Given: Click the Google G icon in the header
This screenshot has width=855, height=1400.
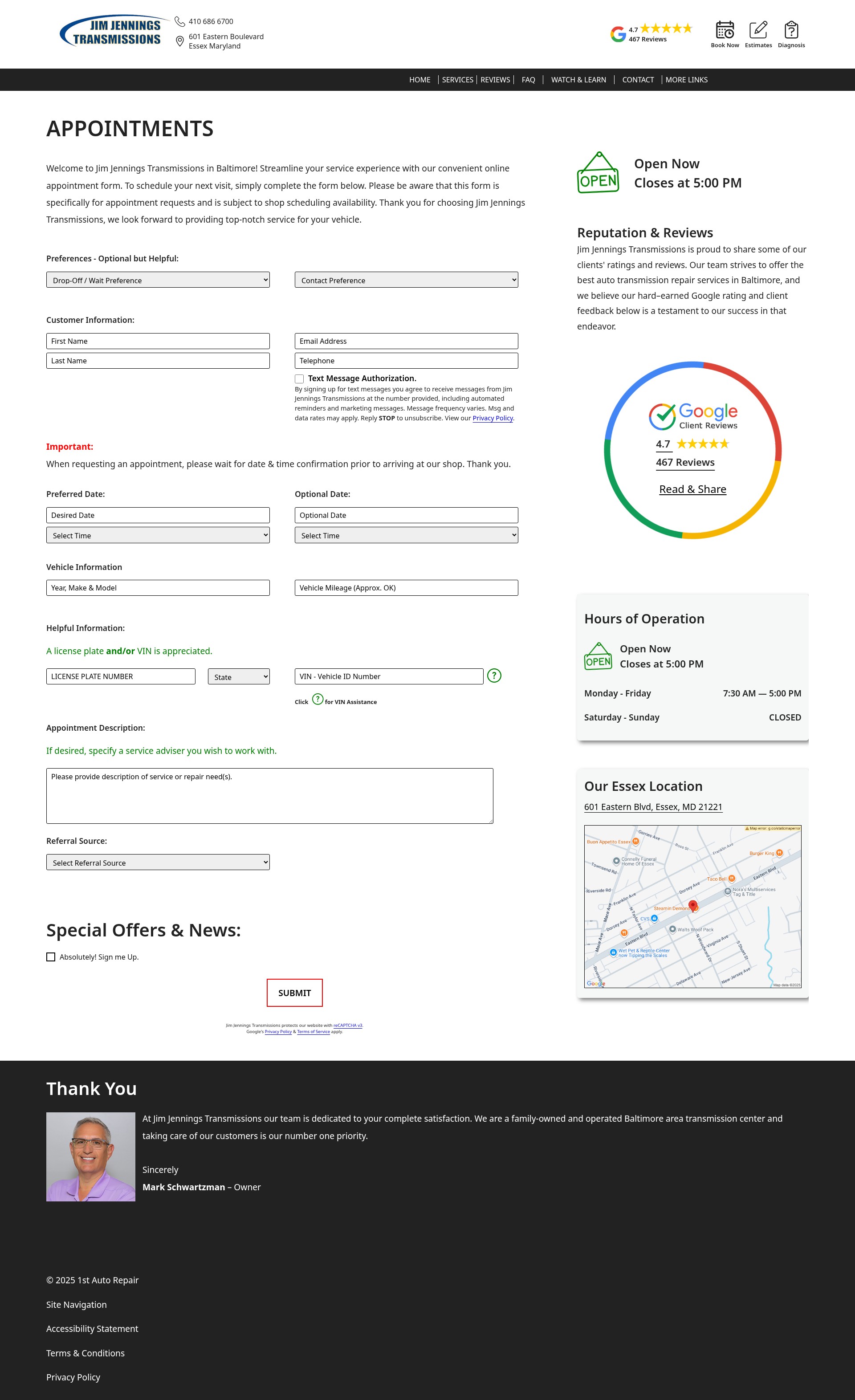Looking at the screenshot, I should pos(618,34).
